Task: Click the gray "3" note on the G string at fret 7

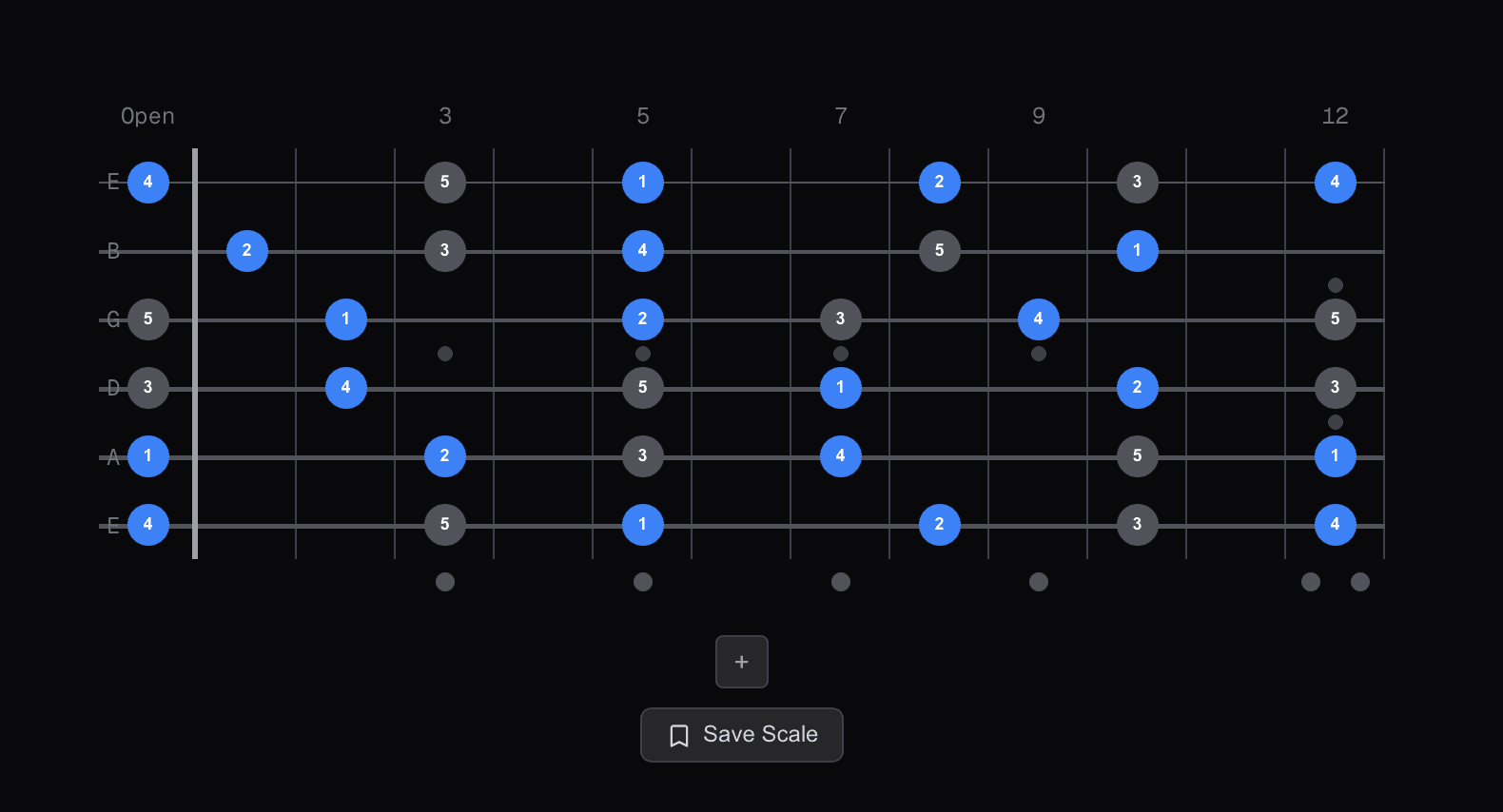Action: pyautogui.click(x=841, y=319)
